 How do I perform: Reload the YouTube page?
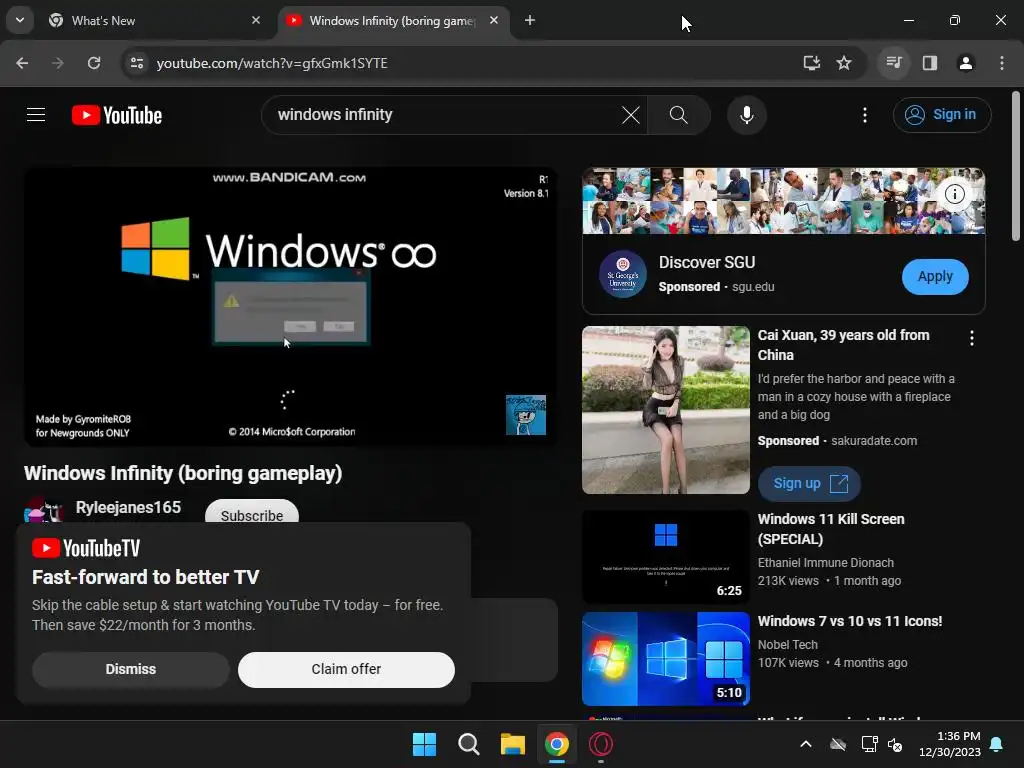click(x=94, y=63)
